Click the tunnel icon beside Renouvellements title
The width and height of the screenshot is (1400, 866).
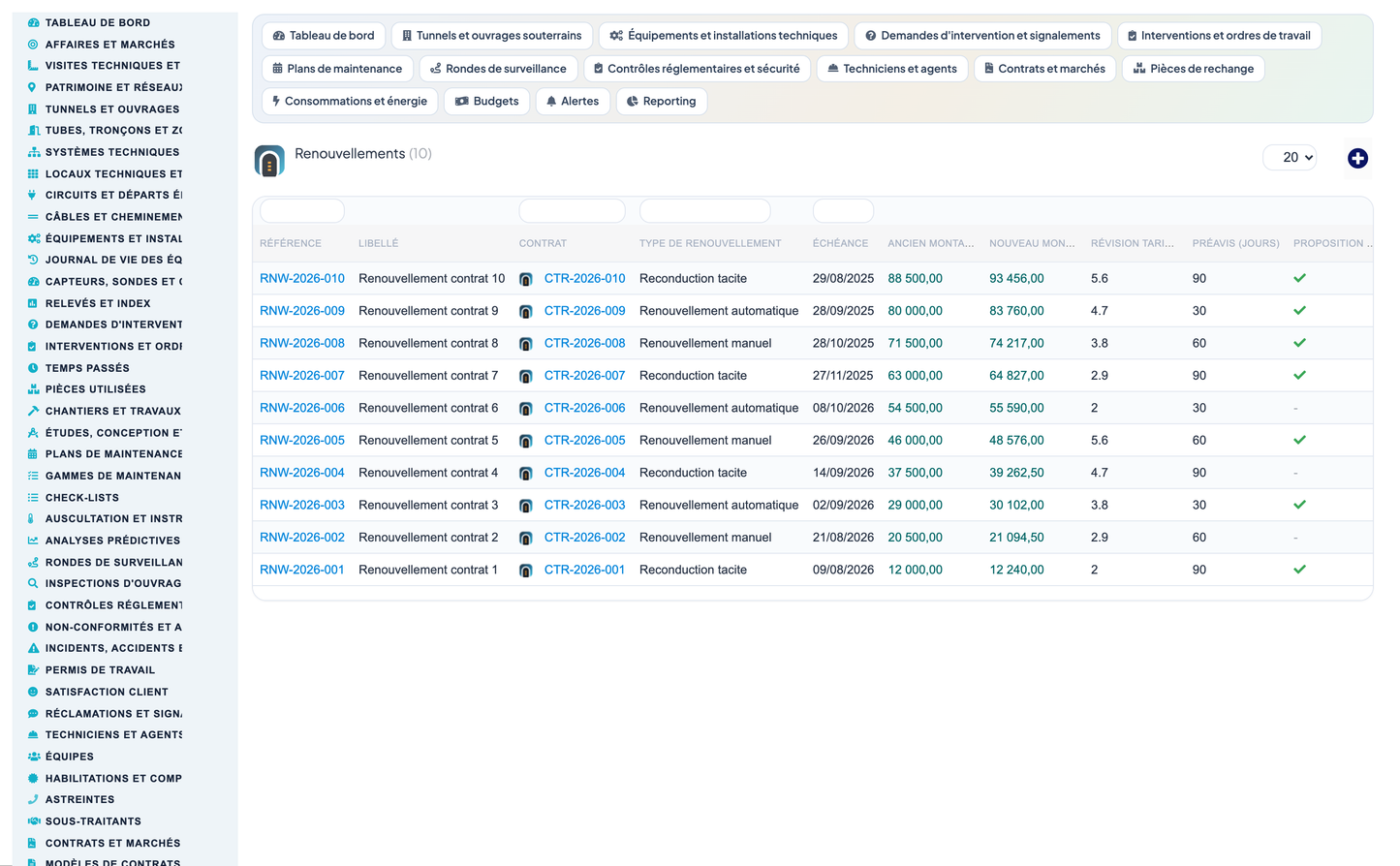coord(269,161)
